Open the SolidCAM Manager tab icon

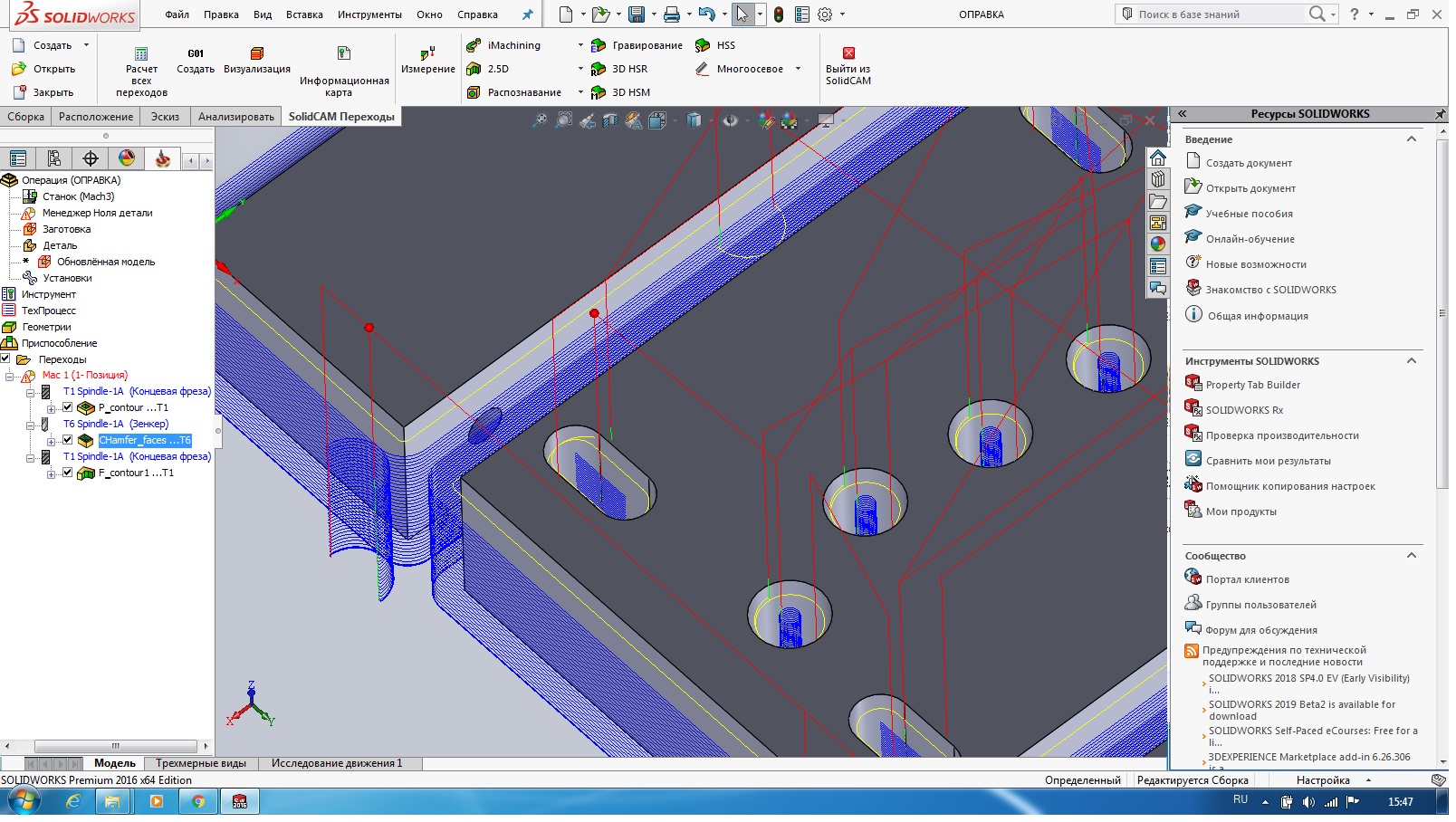[x=163, y=158]
